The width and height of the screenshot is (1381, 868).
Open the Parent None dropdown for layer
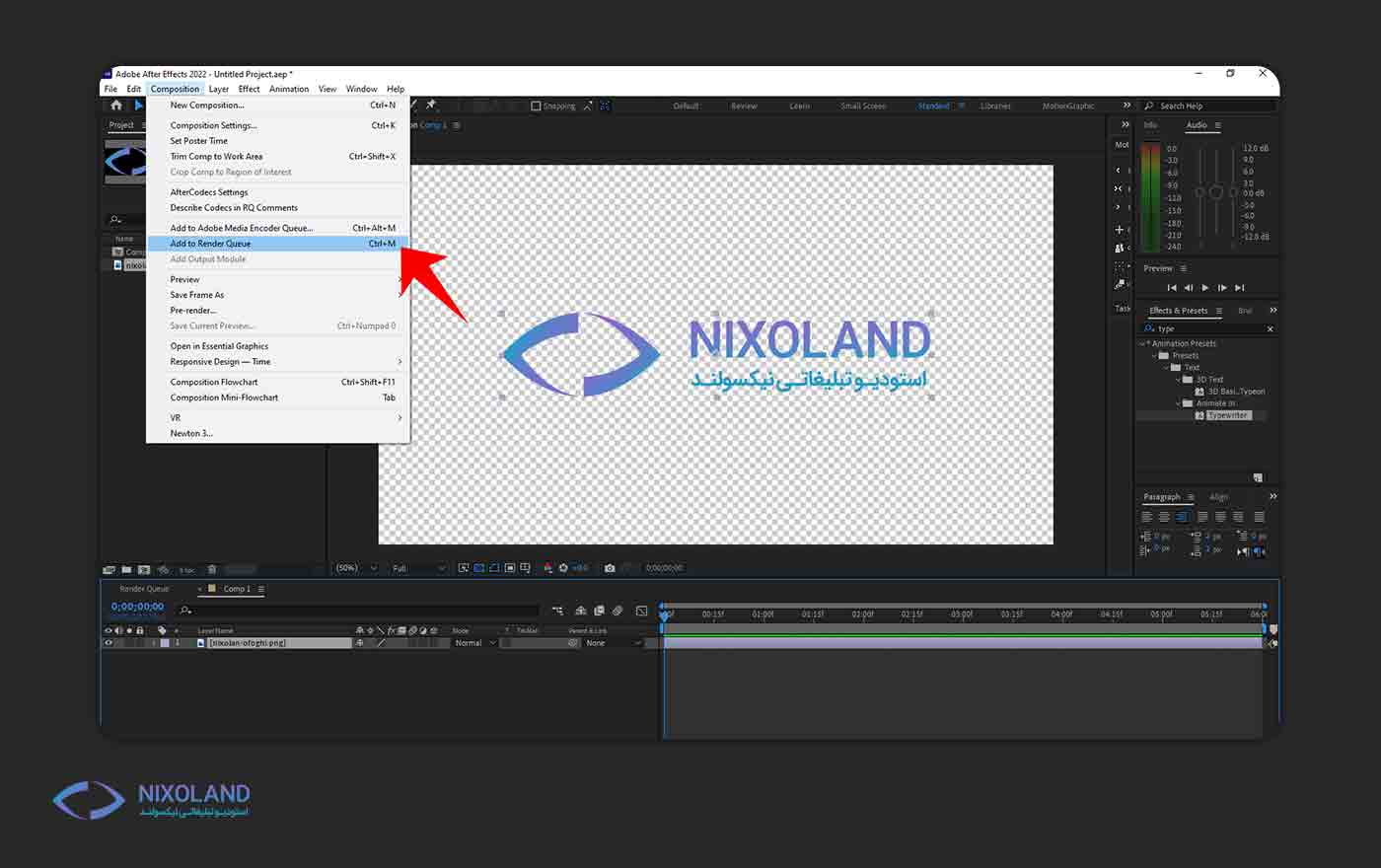tap(613, 643)
